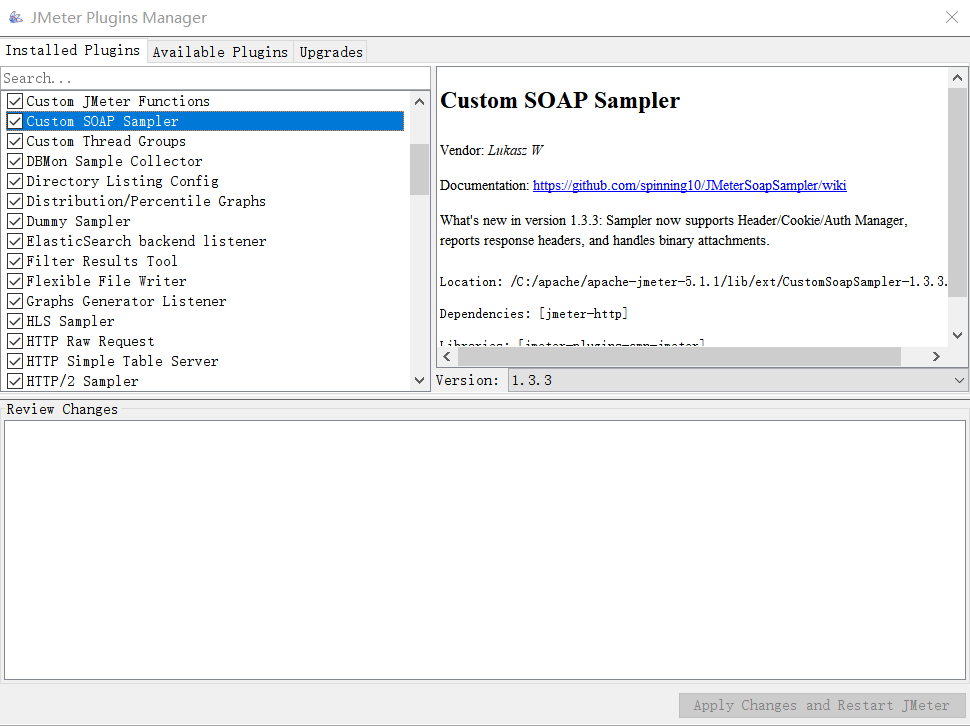
Task: Uncheck the Custom Thread Groups checkbox
Action: [15, 141]
